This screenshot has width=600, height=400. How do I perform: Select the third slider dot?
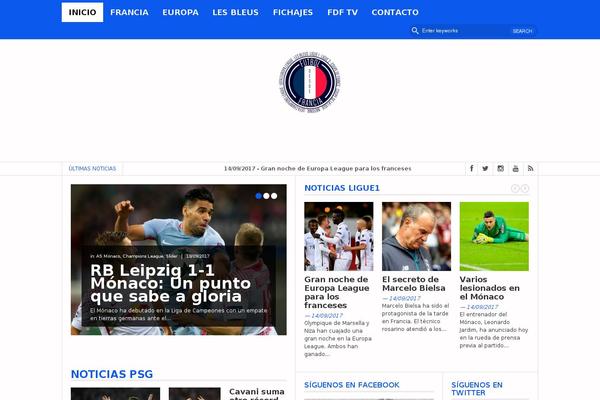pyautogui.click(x=274, y=196)
